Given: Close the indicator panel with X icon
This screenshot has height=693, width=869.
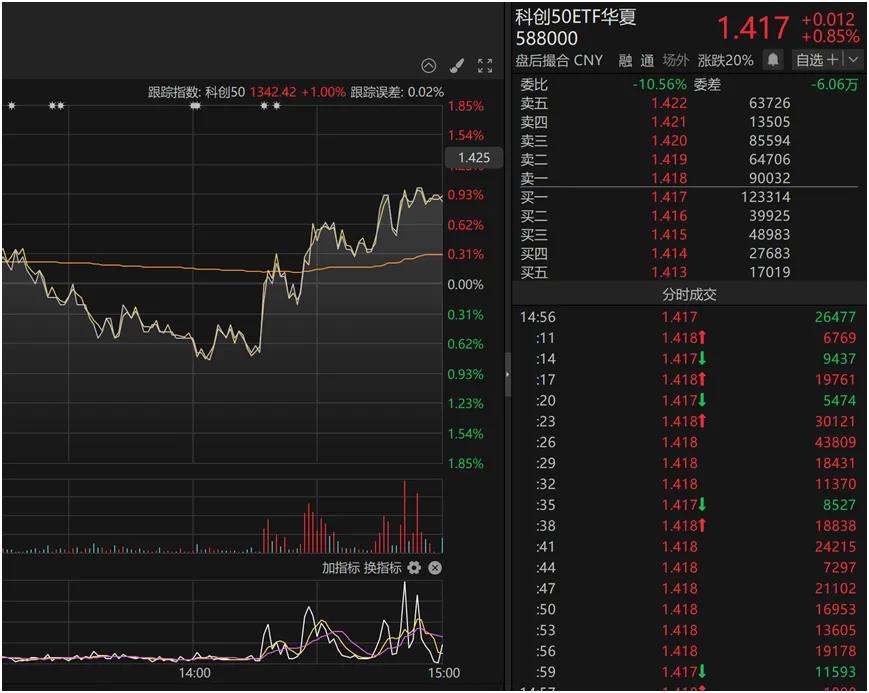Looking at the screenshot, I should (x=435, y=568).
